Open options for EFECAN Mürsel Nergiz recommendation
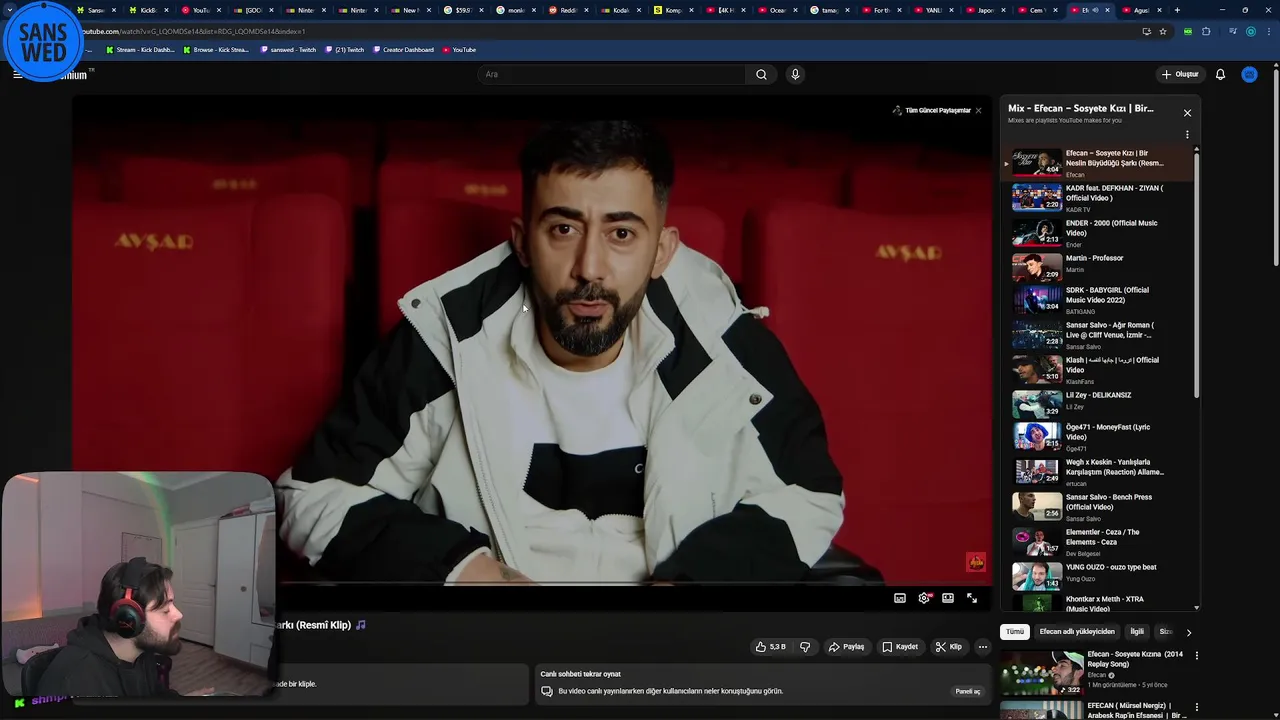This screenshot has width=1280, height=720. point(1196,706)
